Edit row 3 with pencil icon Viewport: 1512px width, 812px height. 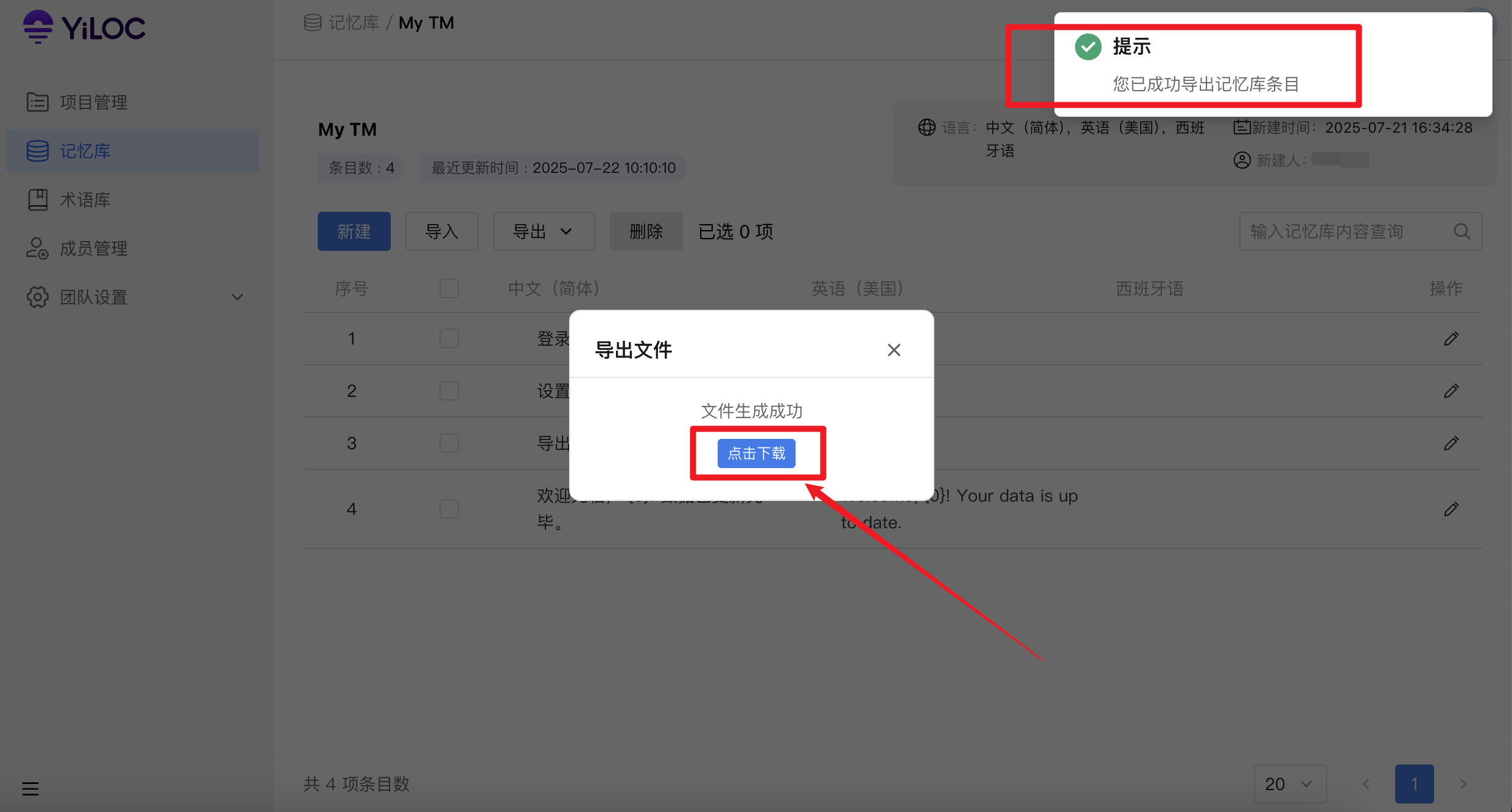click(1452, 443)
